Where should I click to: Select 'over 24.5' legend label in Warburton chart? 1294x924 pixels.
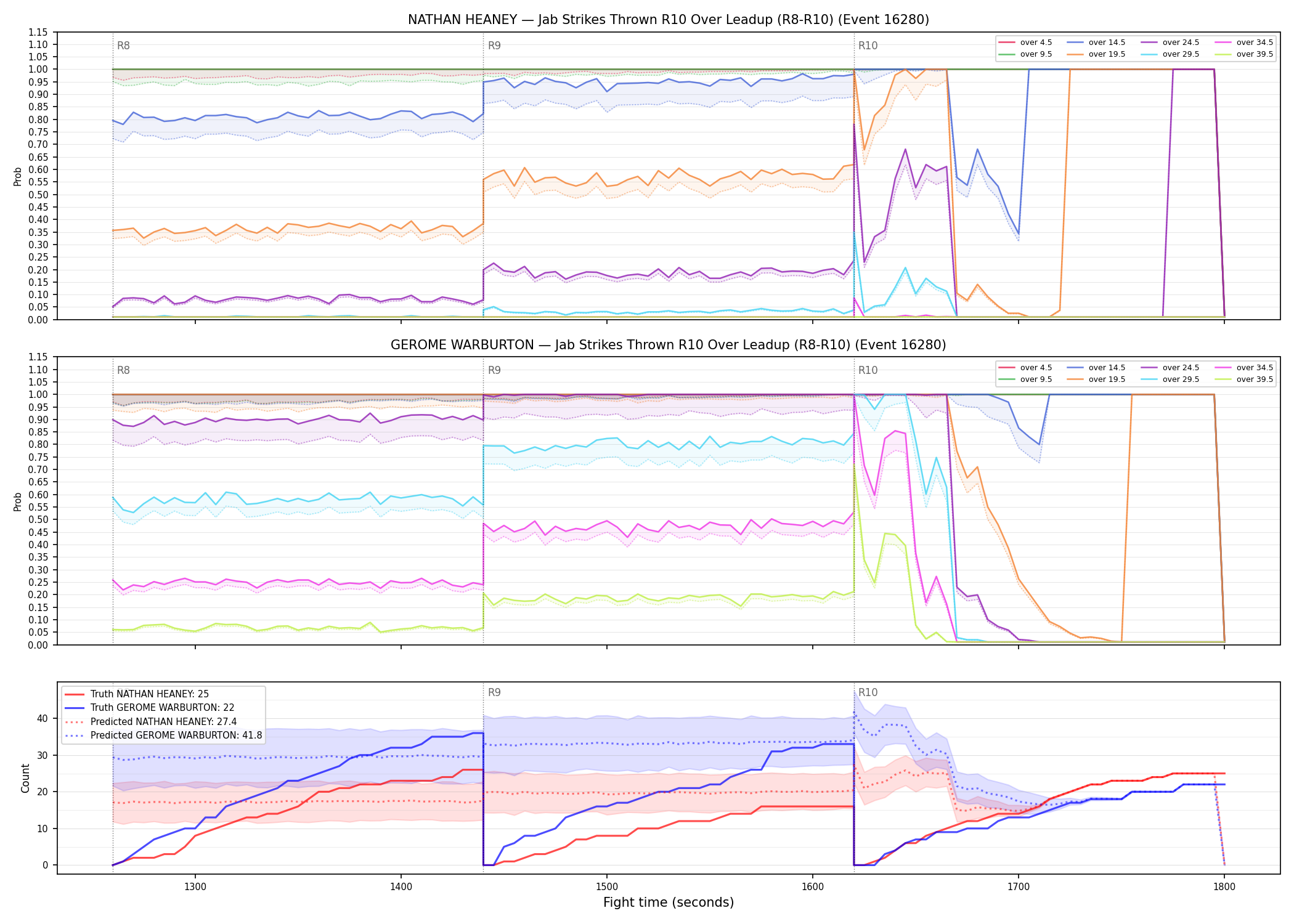coord(1181,368)
